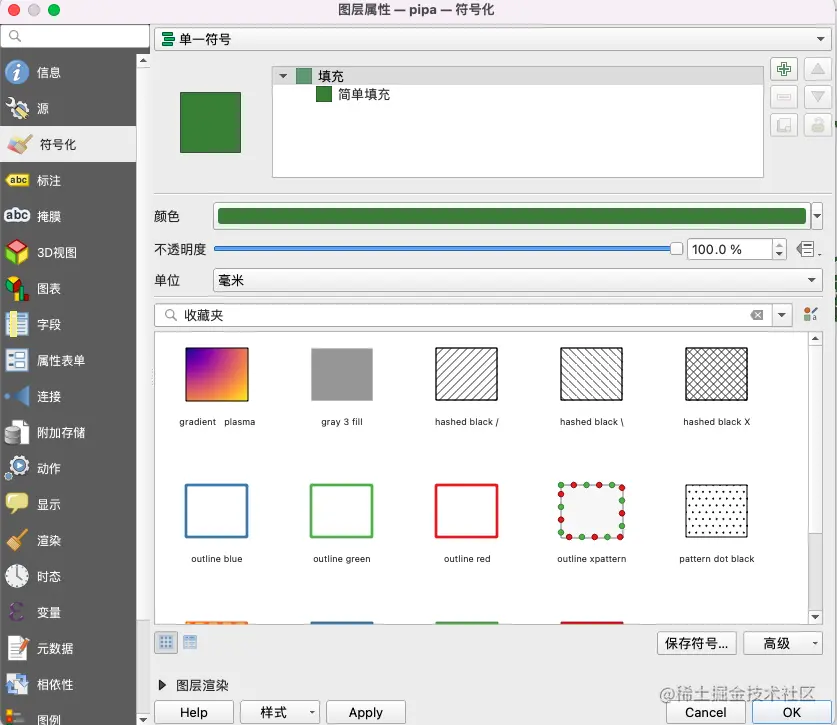The width and height of the screenshot is (837, 725).
Task: Choose the outline green symbol
Action: [342, 511]
